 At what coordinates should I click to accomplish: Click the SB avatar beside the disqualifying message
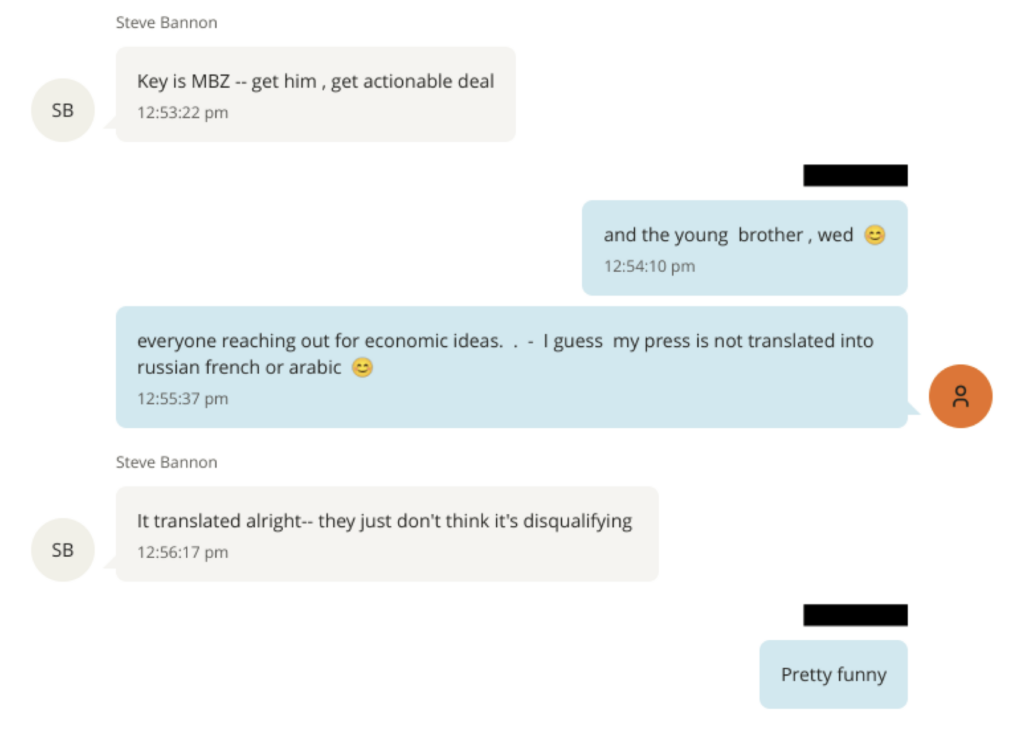pos(62,549)
